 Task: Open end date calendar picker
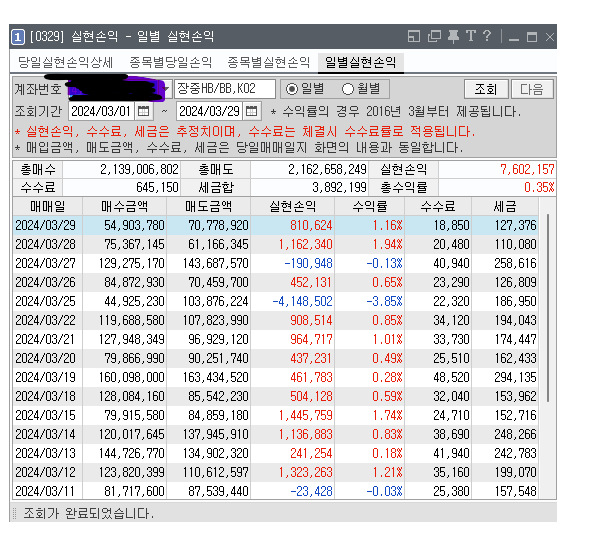252,112
